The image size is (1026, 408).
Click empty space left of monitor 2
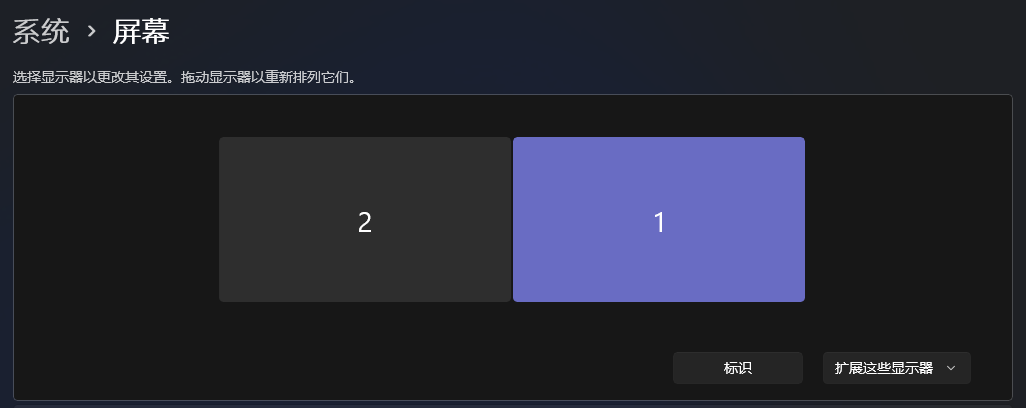116,219
